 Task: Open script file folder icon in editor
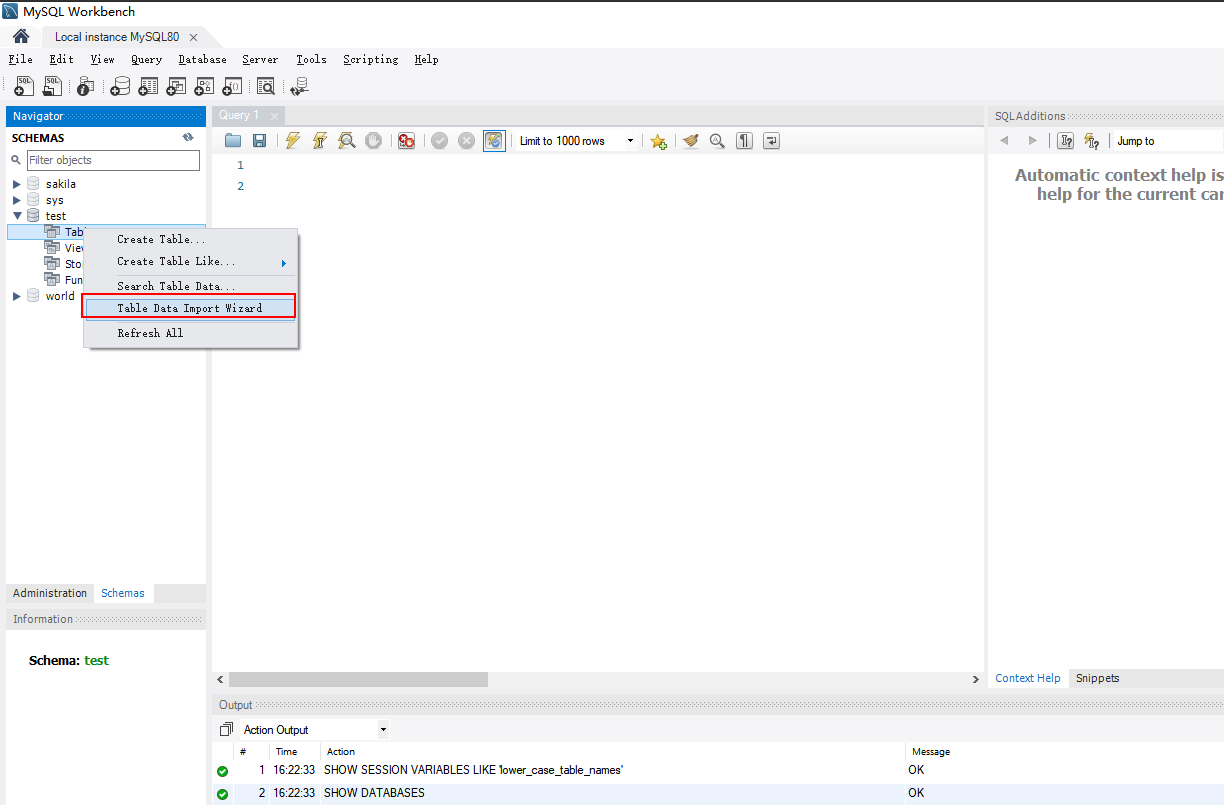[233, 141]
